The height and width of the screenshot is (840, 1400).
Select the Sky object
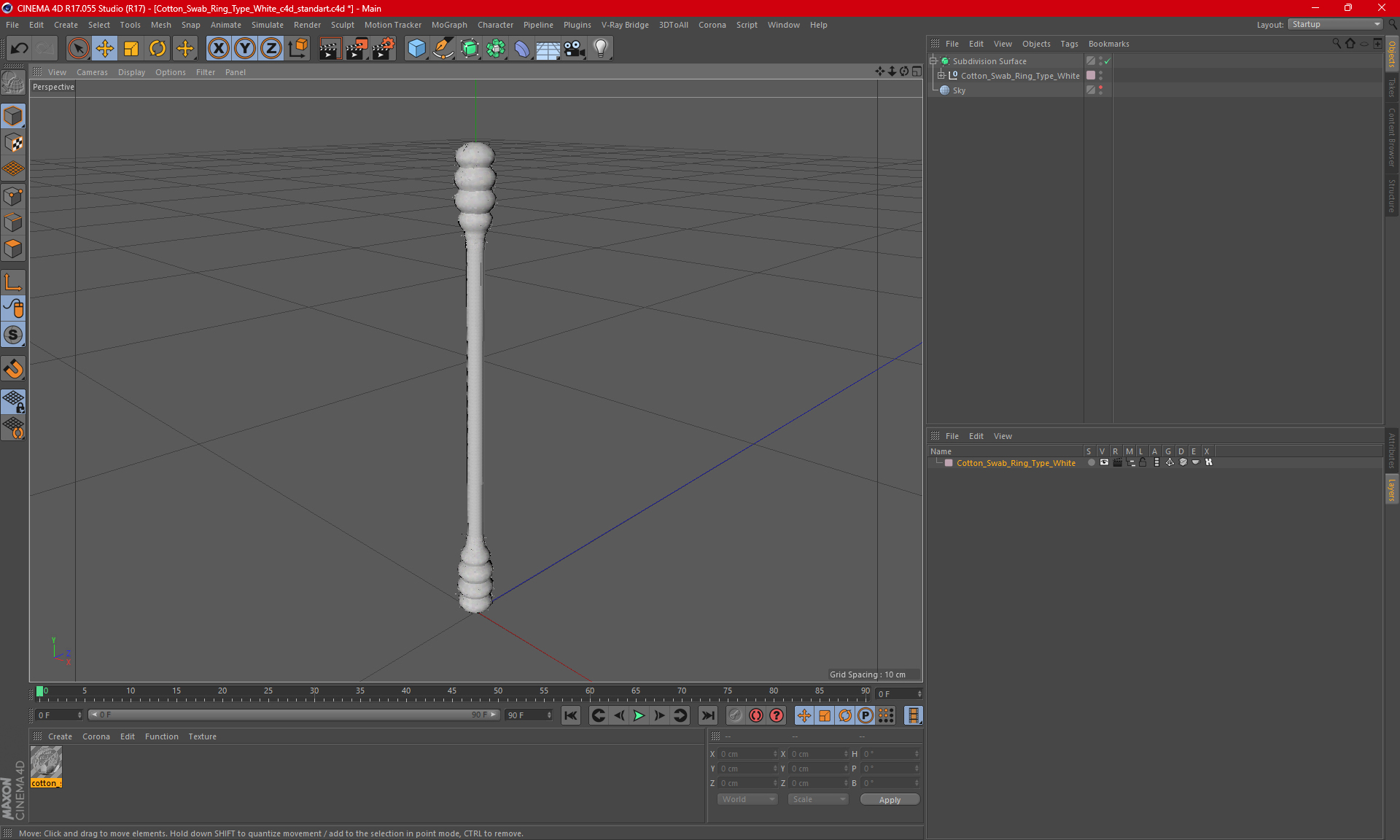(x=959, y=90)
